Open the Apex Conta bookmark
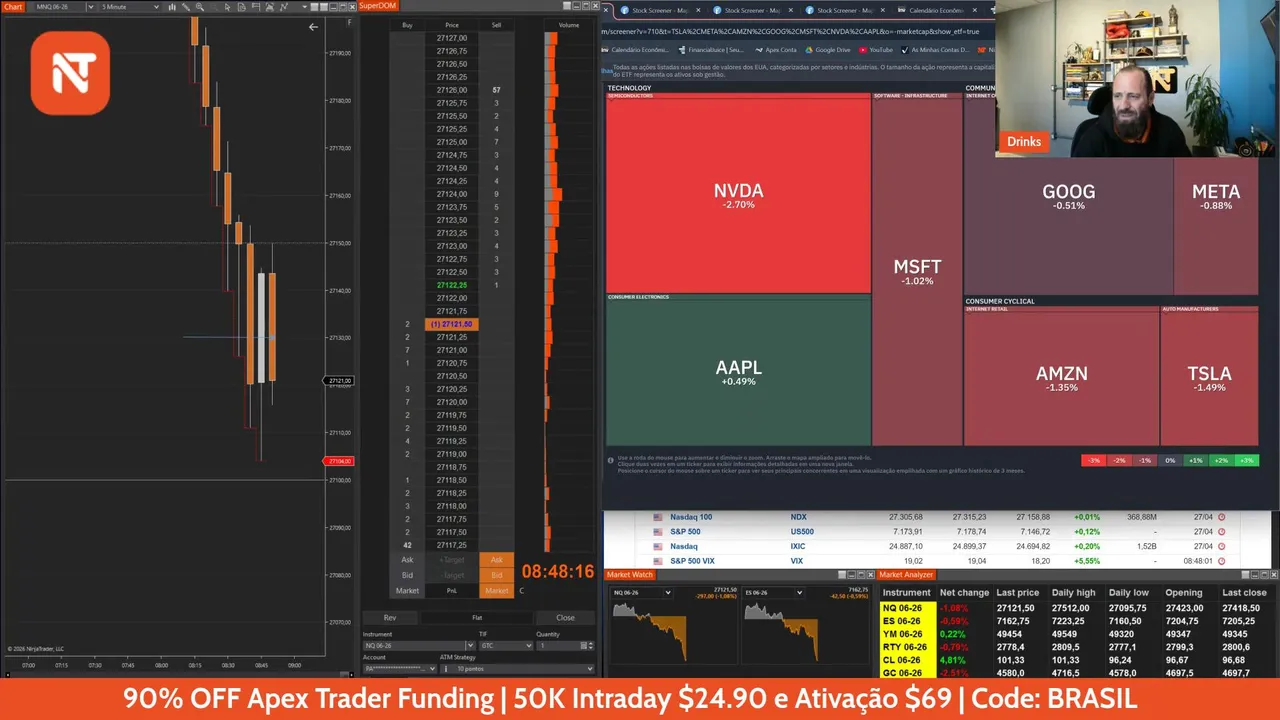1280x720 pixels. 776,49
